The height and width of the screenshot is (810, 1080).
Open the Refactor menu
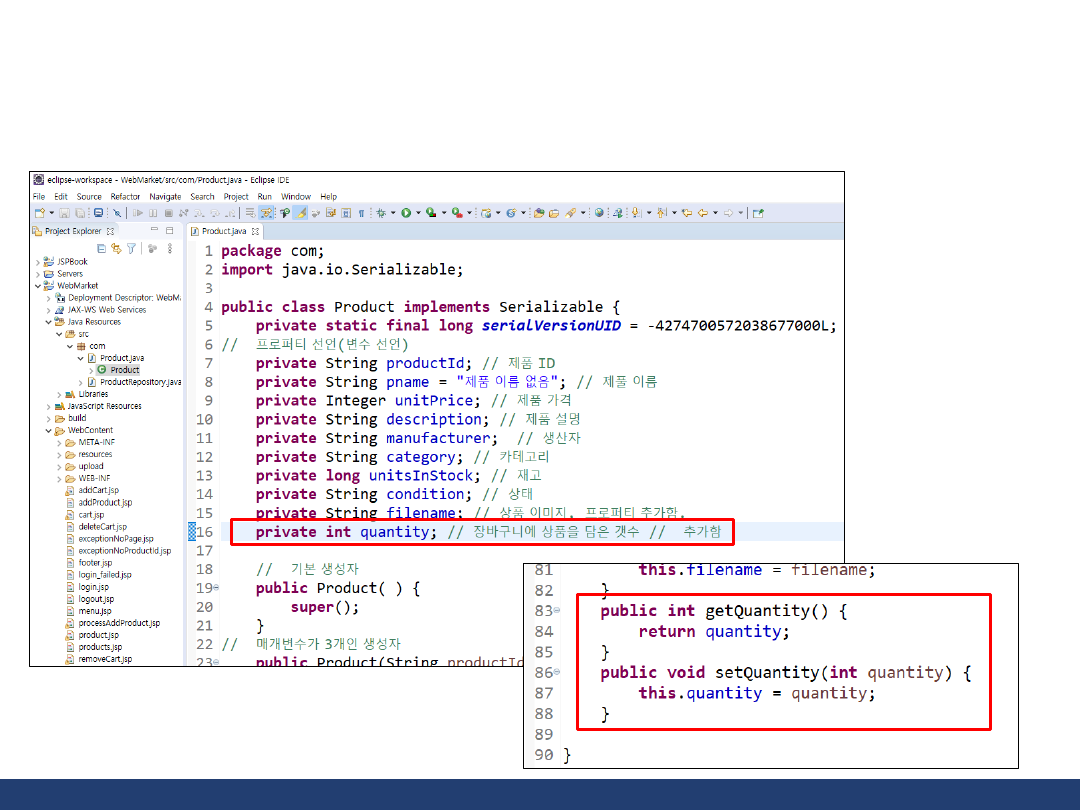coord(125,197)
